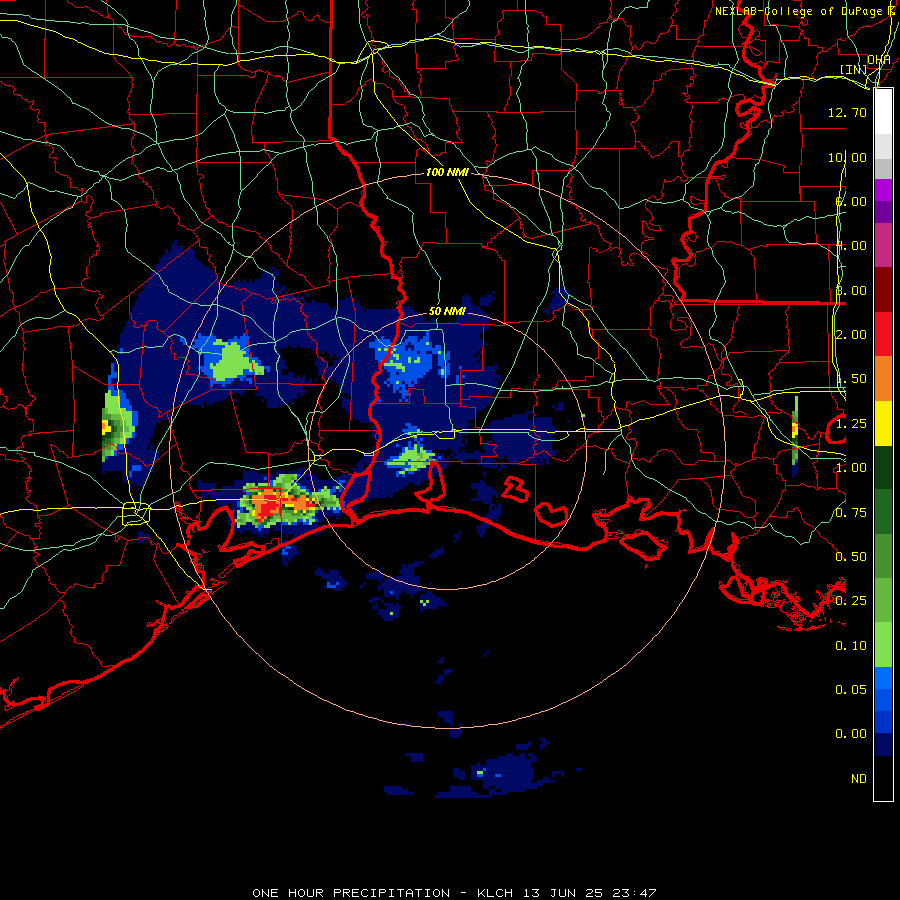Click the 0.10 legend value
Viewport: 900px width, 900px height.
pyautogui.click(x=851, y=646)
